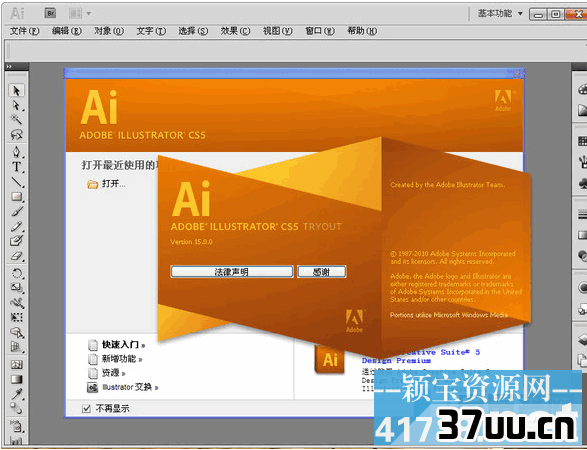Select the Line Segment tool
The height and width of the screenshot is (450, 587).
point(16,182)
